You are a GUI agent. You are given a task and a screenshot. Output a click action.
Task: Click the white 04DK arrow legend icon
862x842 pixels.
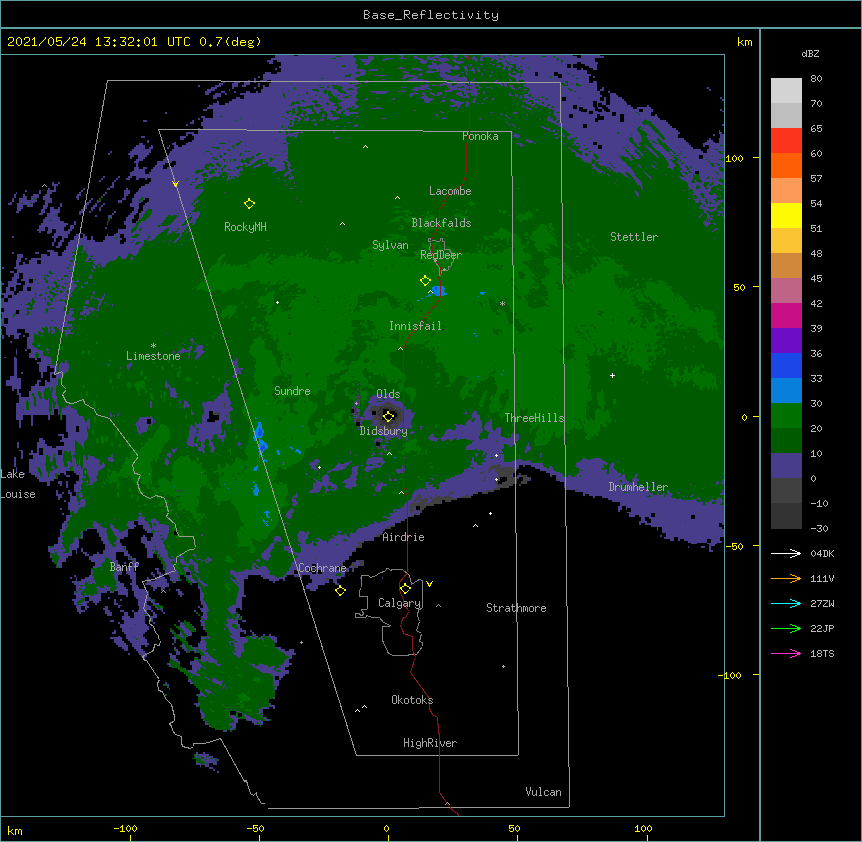(x=786, y=553)
